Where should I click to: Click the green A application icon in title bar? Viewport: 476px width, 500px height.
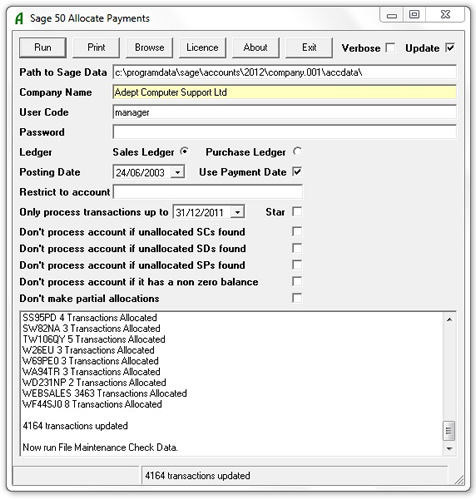click(19, 18)
